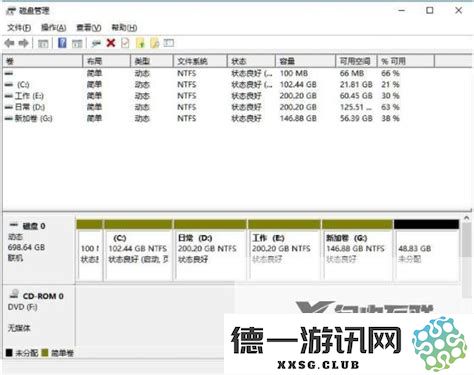Screen dimensions: 474x375
Task: Select the 新加卷 (G:) 146.88 GB partition block
Action: (x=357, y=250)
